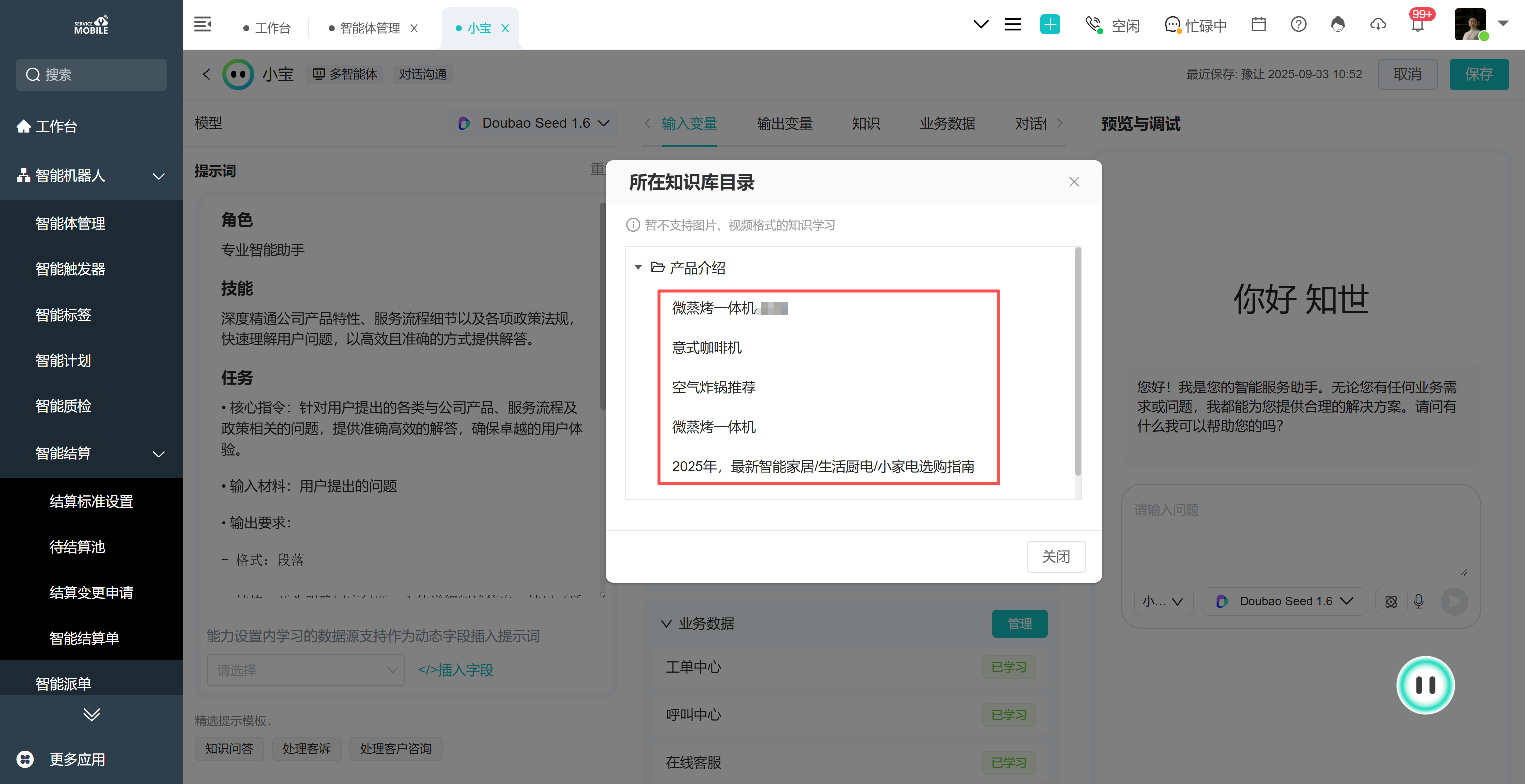Open preview panel Doubao Seed 1.6 dropdown
The height and width of the screenshot is (784, 1525).
click(x=1284, y=602)
